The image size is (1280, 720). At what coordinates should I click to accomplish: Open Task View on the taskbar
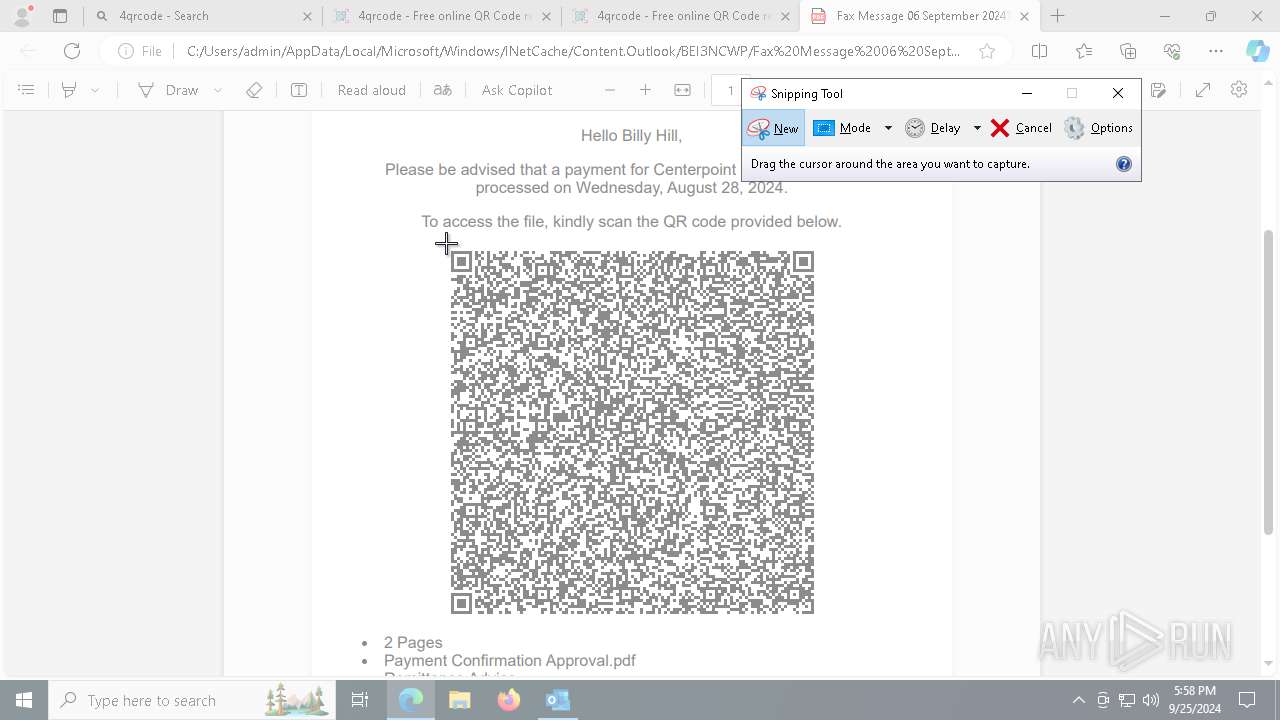[360, 700]
